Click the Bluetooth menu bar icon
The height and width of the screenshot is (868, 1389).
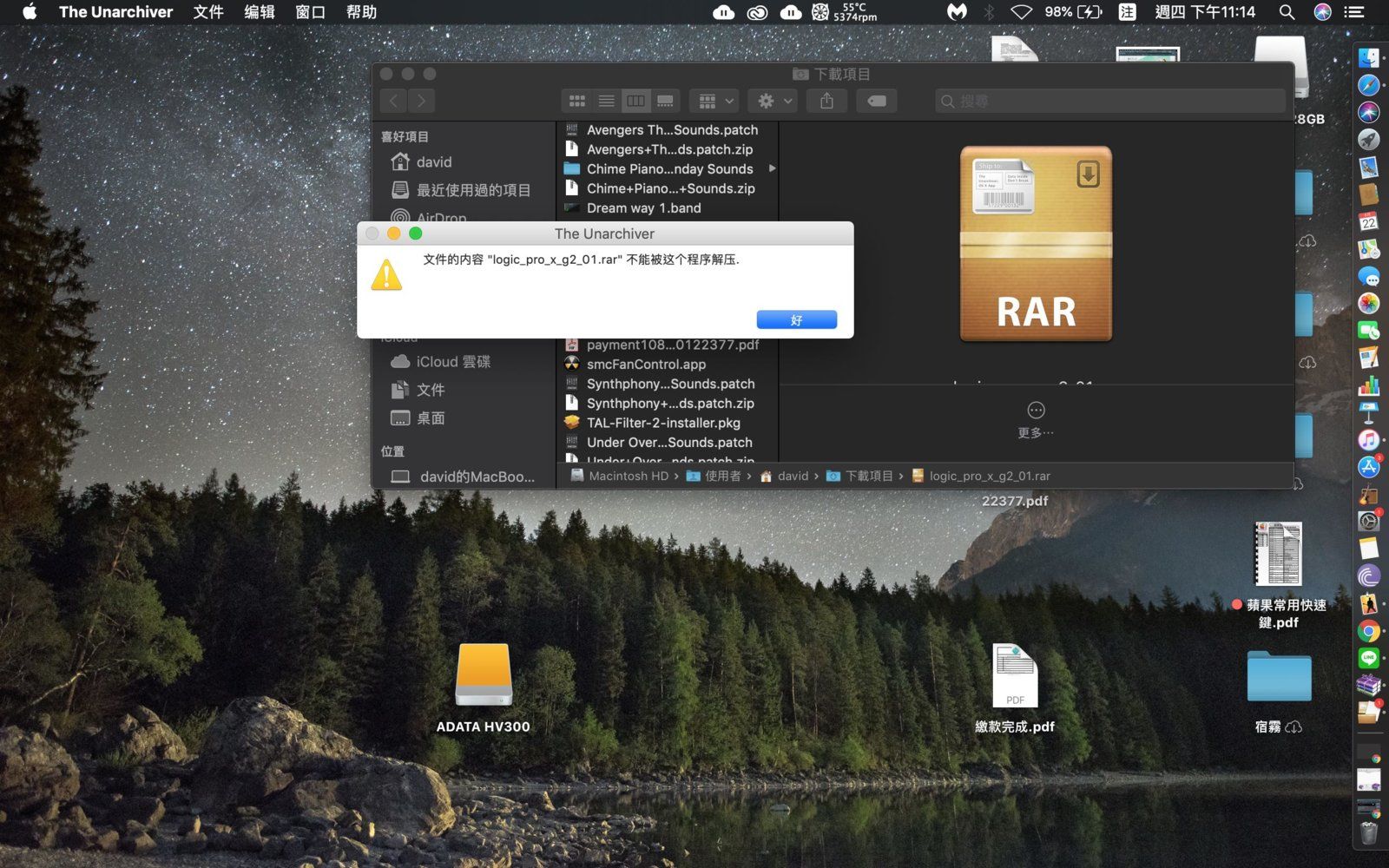pos(989,12)
